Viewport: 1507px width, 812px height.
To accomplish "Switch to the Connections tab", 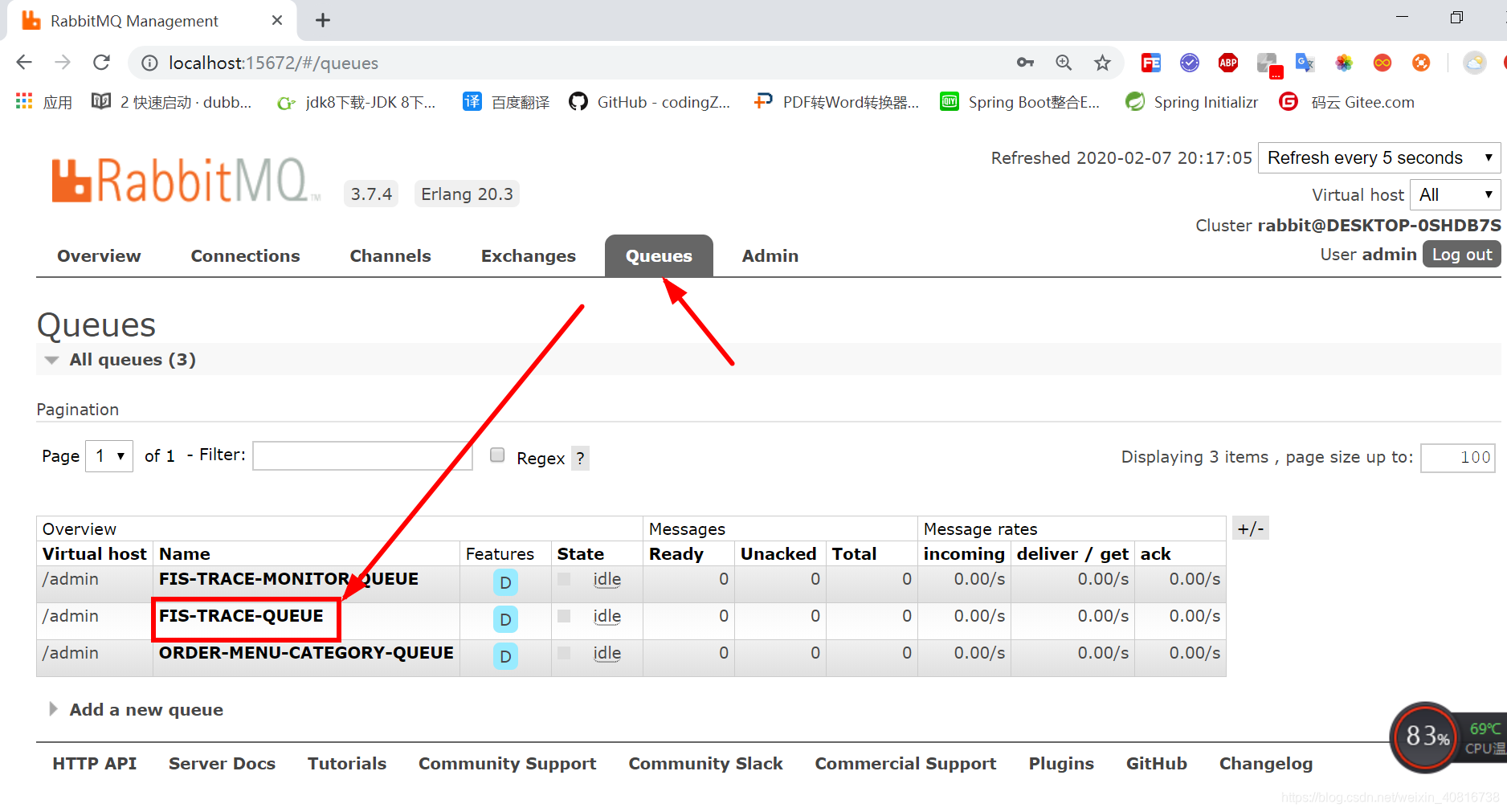I will [245, 256].
